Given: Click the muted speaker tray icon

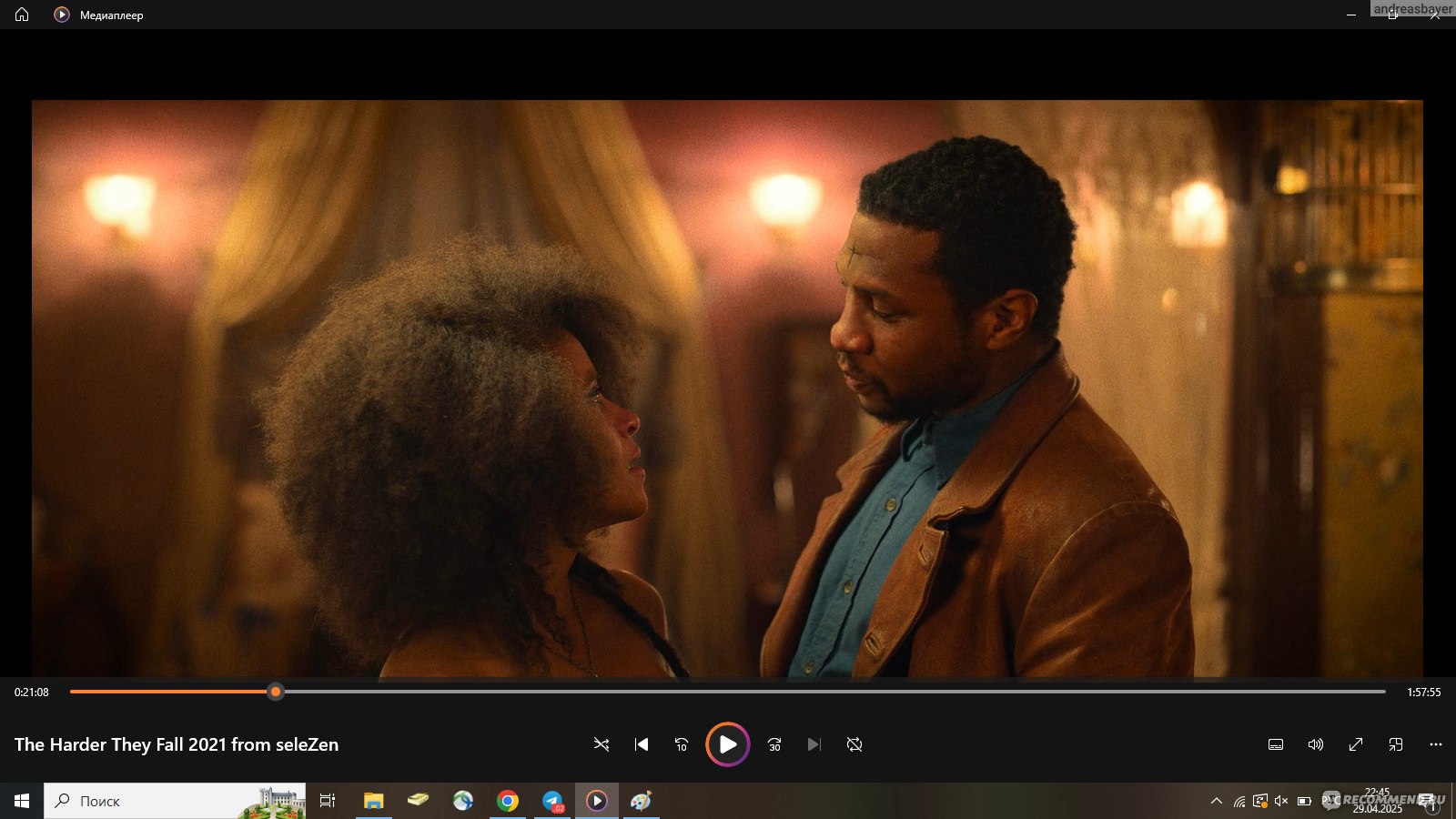Looking at the screenshot, I should click(1281, 801).
